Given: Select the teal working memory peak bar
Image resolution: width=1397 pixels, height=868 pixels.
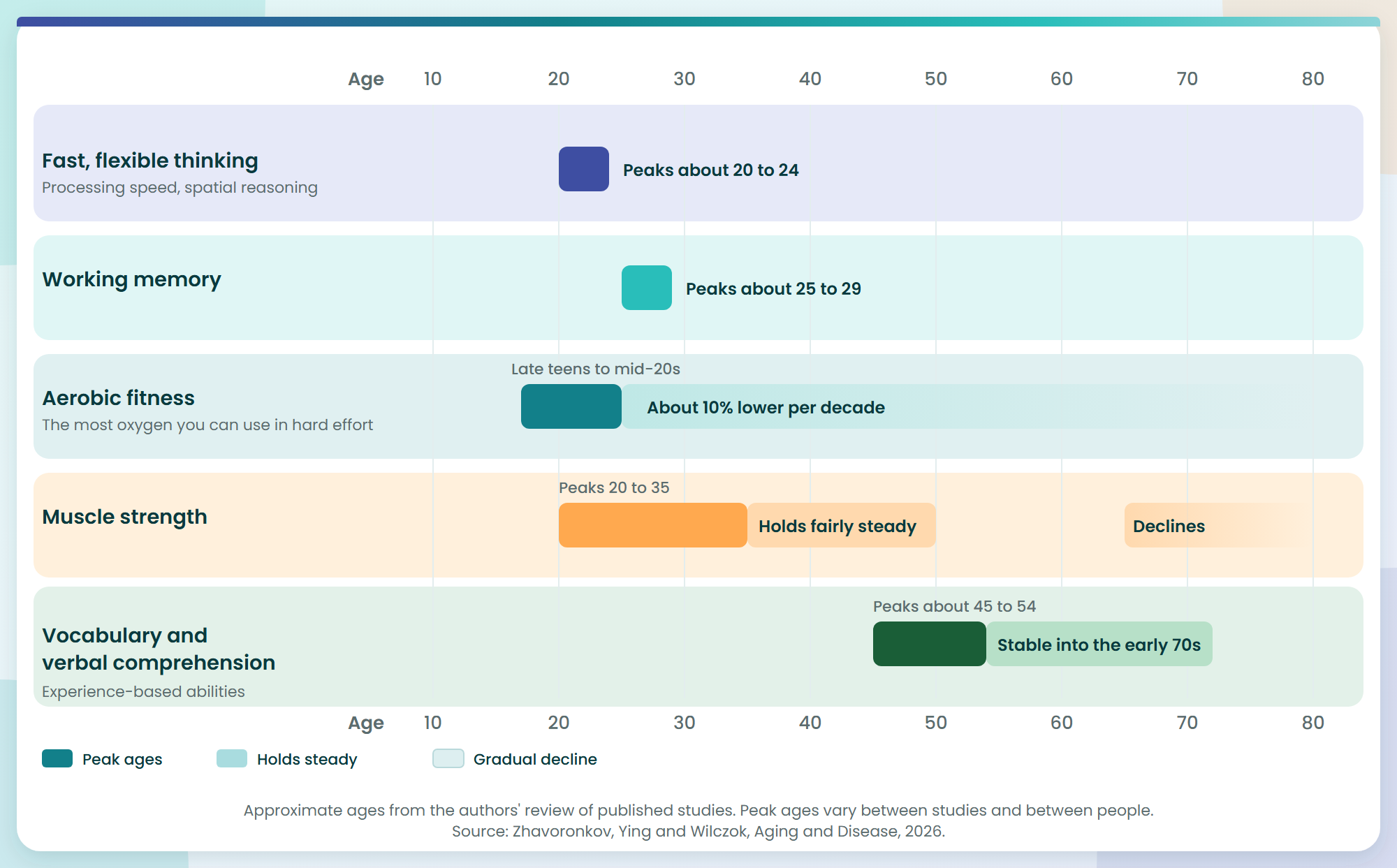Looking at the screenshot, I should (647, 288).
